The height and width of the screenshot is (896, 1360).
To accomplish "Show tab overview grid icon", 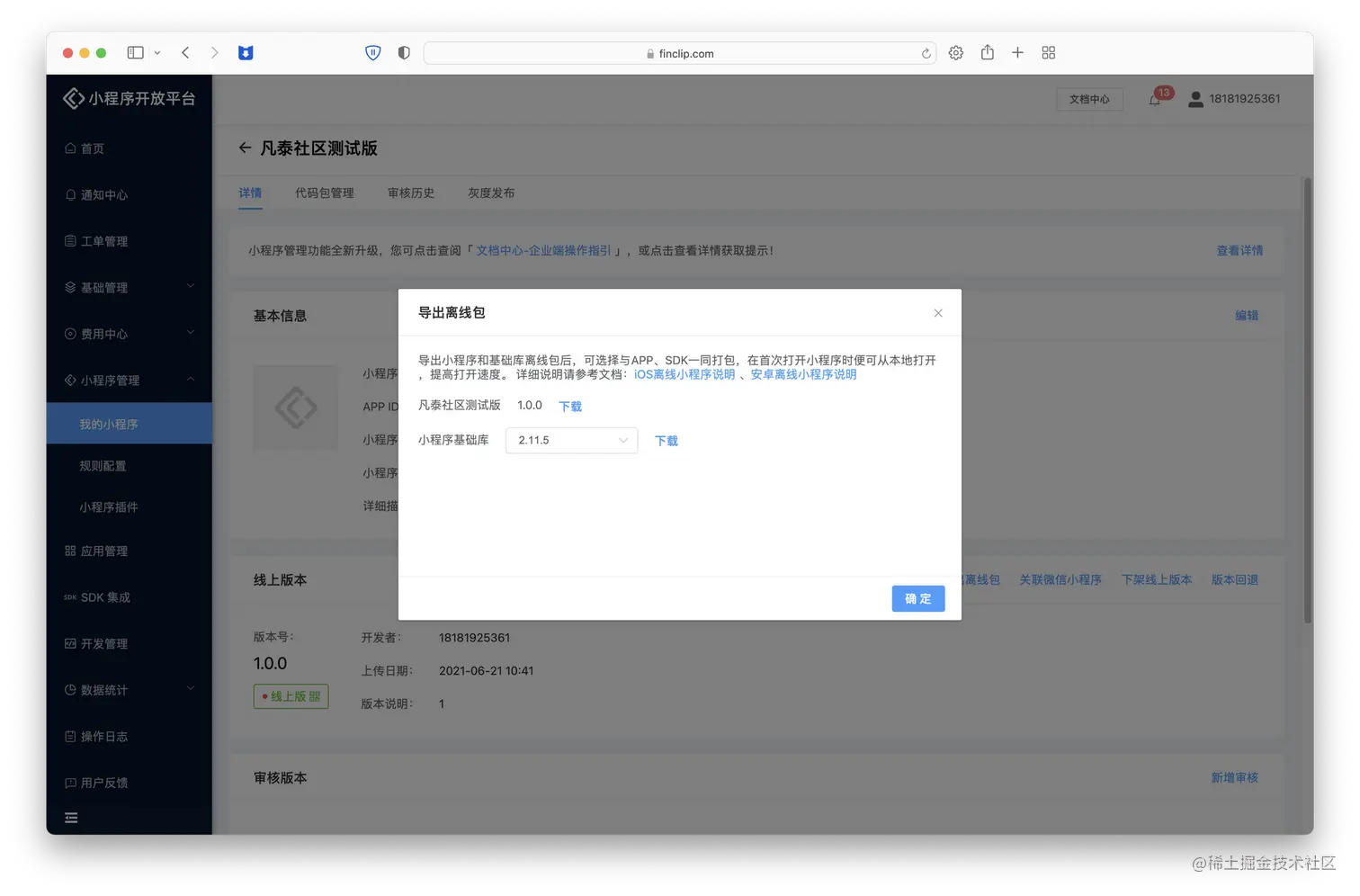I will [x=1049, y=53].
